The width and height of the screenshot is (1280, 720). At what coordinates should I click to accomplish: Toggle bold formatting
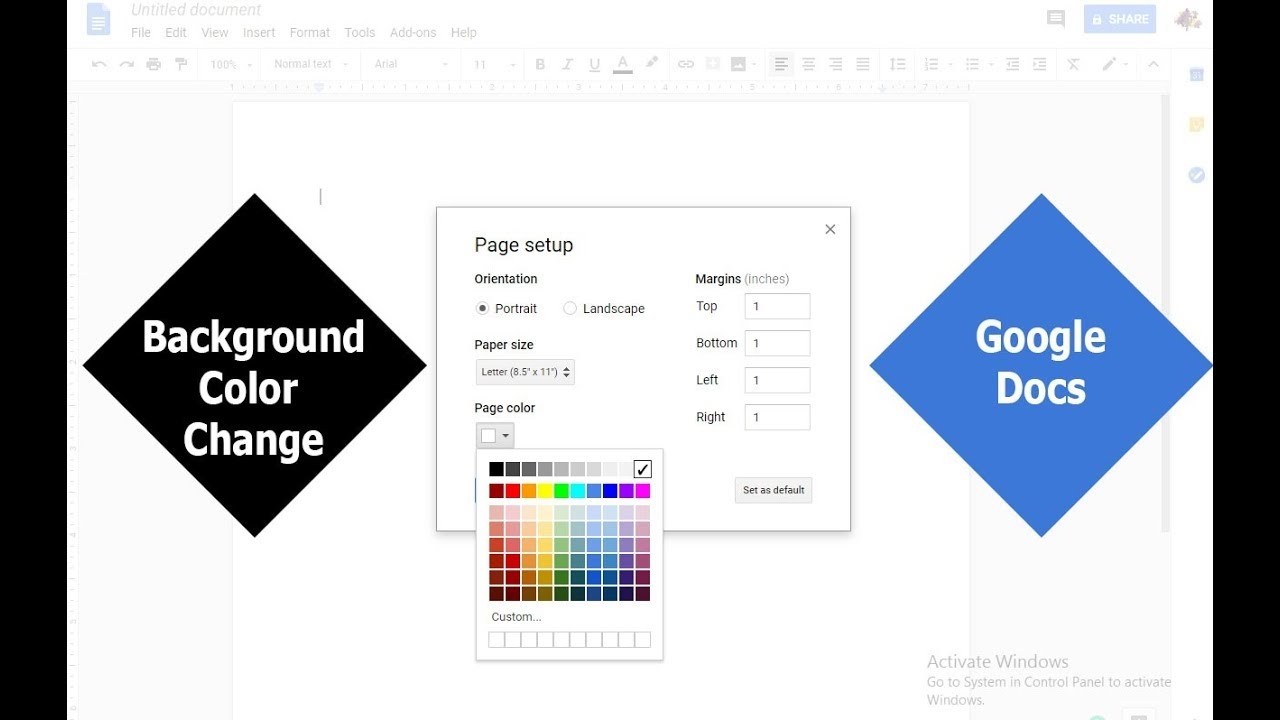point(540,63)
